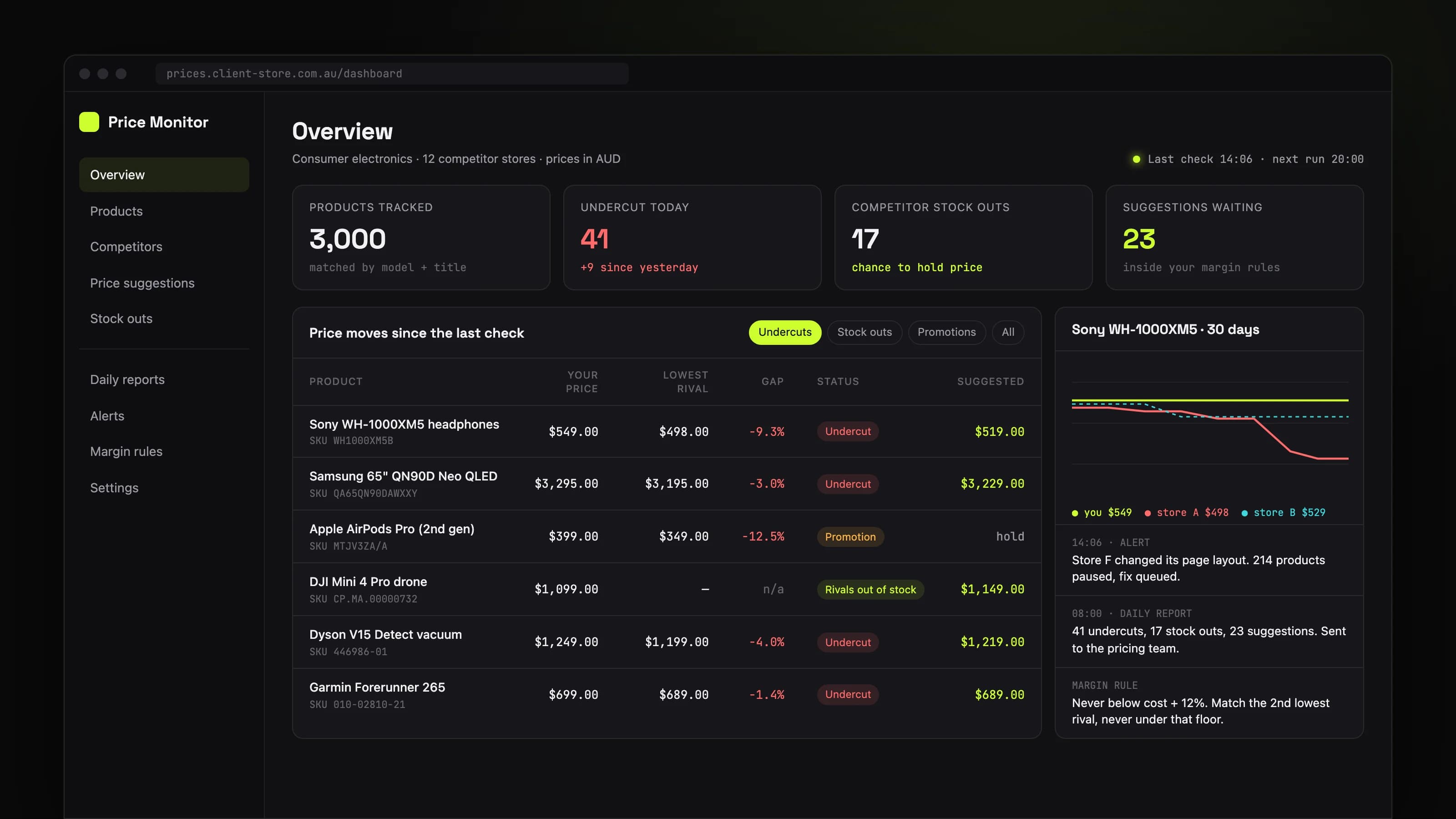Click the Sony row's $519.00 suggested price
Viewport: 1456px width, 819px height.
pos(999,432)
